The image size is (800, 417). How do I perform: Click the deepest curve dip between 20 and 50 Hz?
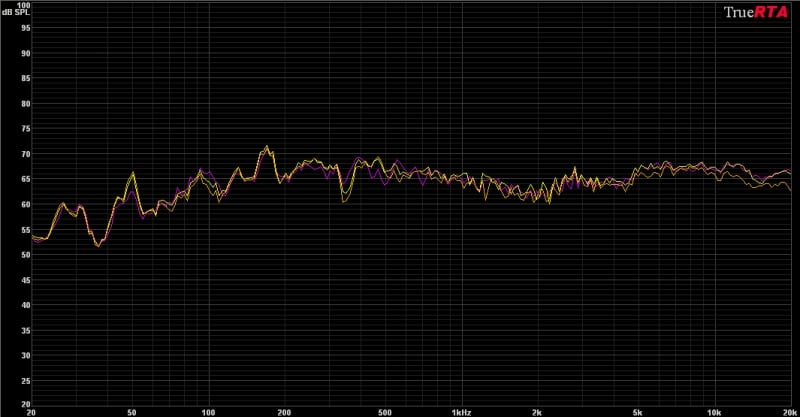tap(97, 244)
